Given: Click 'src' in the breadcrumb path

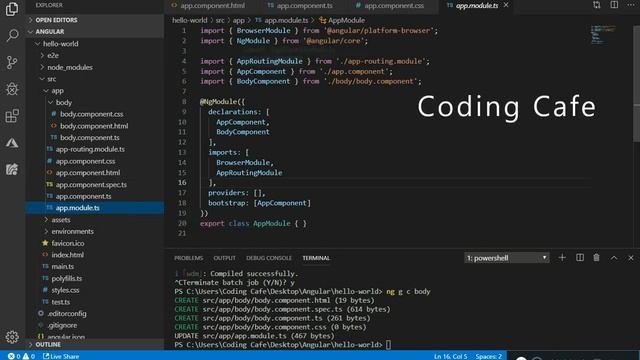Looking at the screenshot, I should point(220,20).
